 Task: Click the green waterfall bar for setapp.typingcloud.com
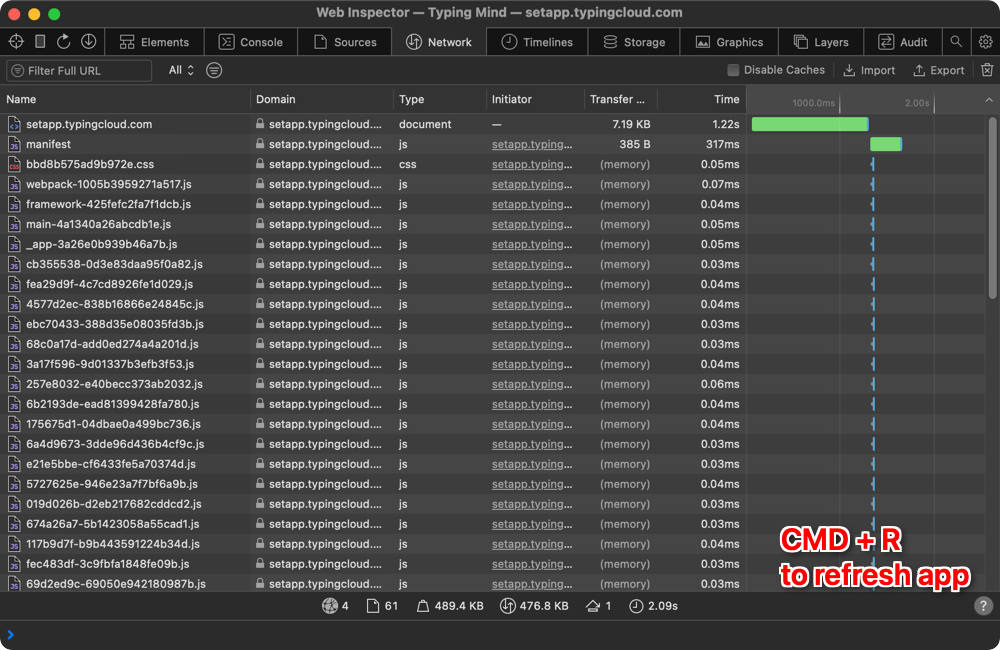pyautogui.click(x=810, y=124)
